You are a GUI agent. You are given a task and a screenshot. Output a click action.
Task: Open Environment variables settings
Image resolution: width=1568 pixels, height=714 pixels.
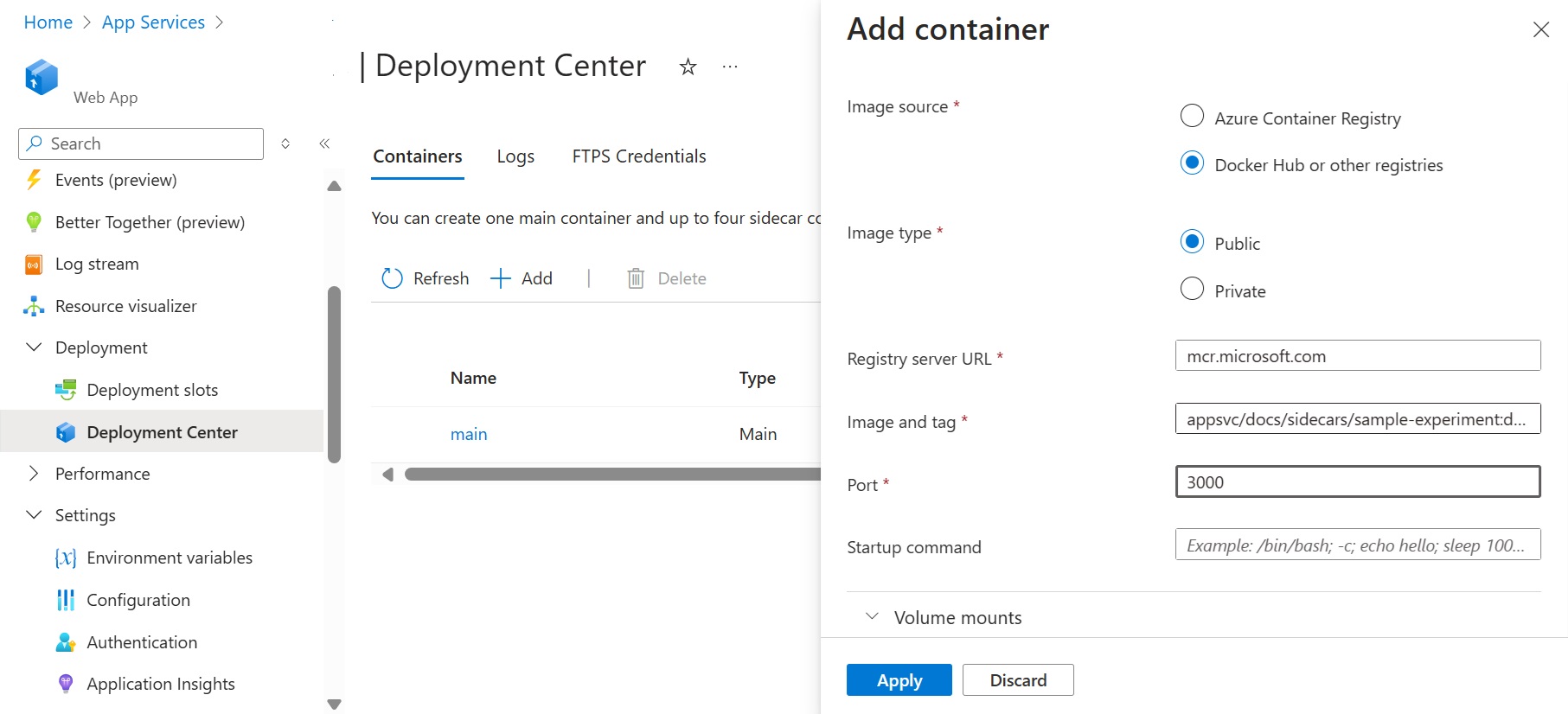pos(170,558)
